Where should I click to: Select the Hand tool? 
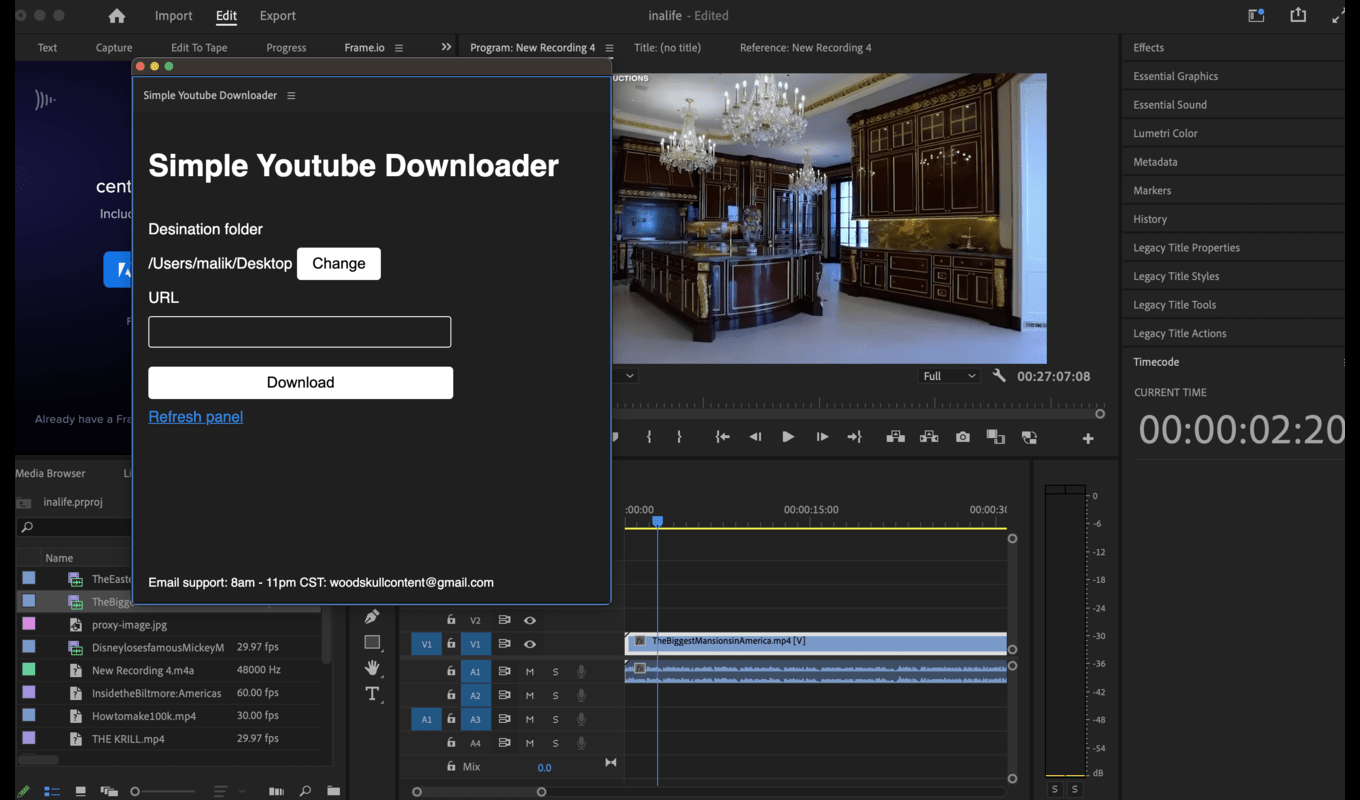click(372, 668)
